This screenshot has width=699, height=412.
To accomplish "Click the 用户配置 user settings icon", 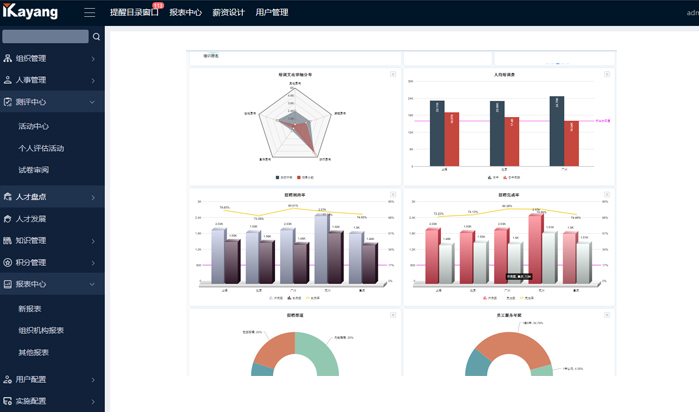I will (x=8, y=379).
